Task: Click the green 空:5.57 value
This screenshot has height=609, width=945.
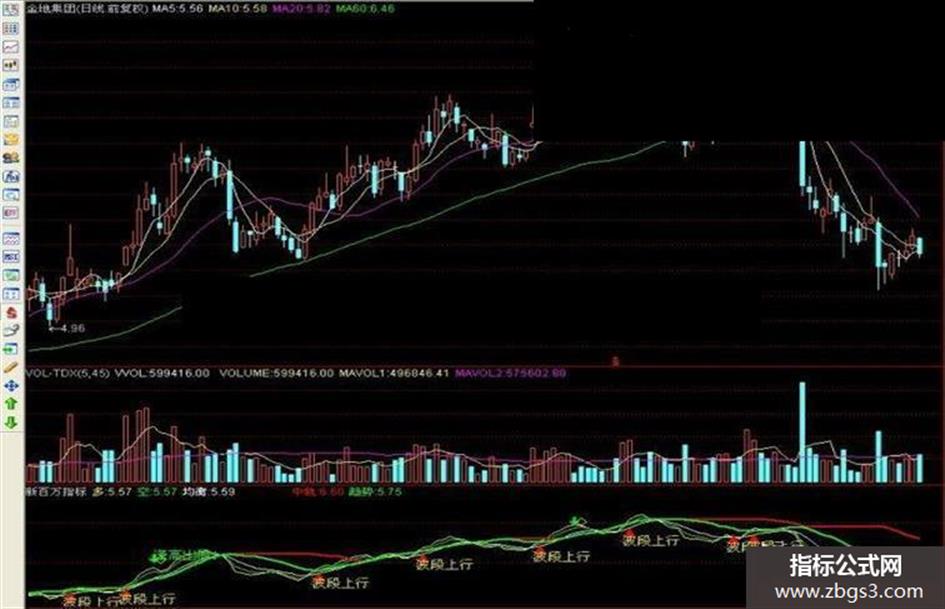Action: click(157, 492)
